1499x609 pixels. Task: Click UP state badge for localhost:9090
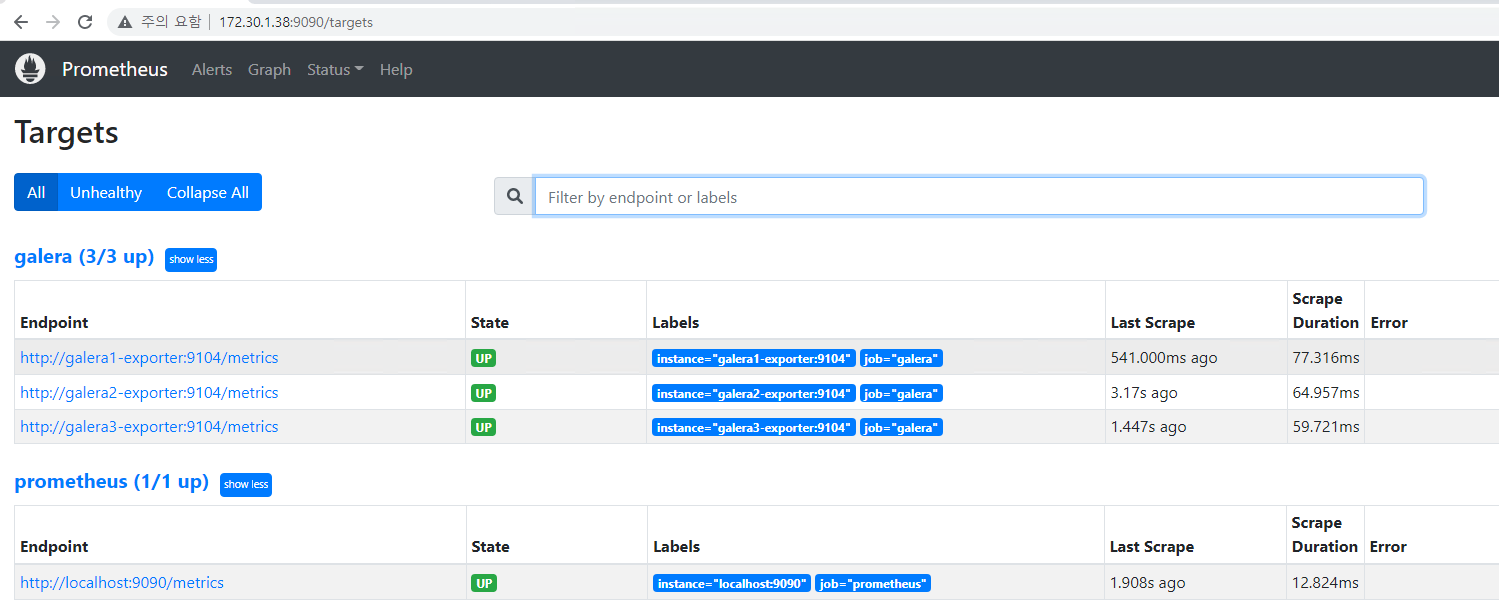pos(484,583)
